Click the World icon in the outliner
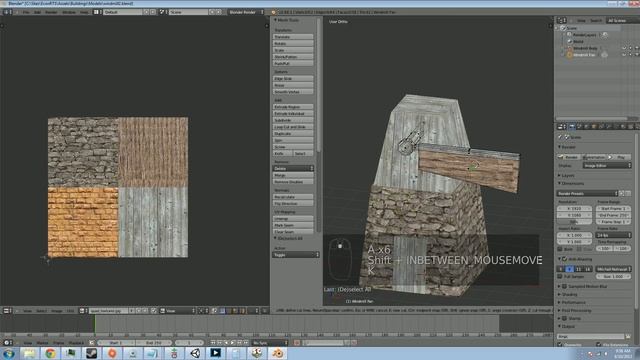This screenshot has width=640, height=360. pyautogui.click(x=569, y=42)
